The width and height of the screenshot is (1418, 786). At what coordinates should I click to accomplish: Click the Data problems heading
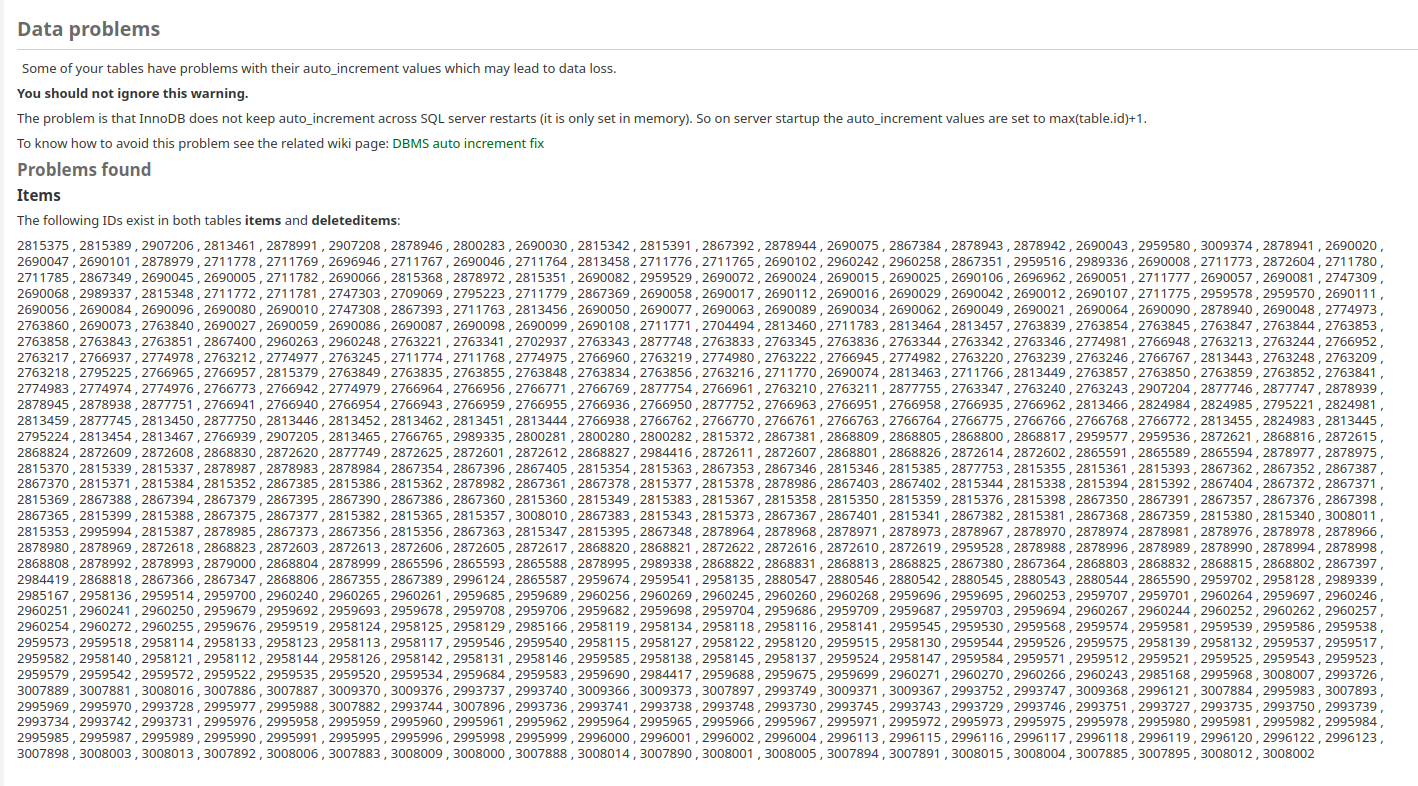pos(88,29)
